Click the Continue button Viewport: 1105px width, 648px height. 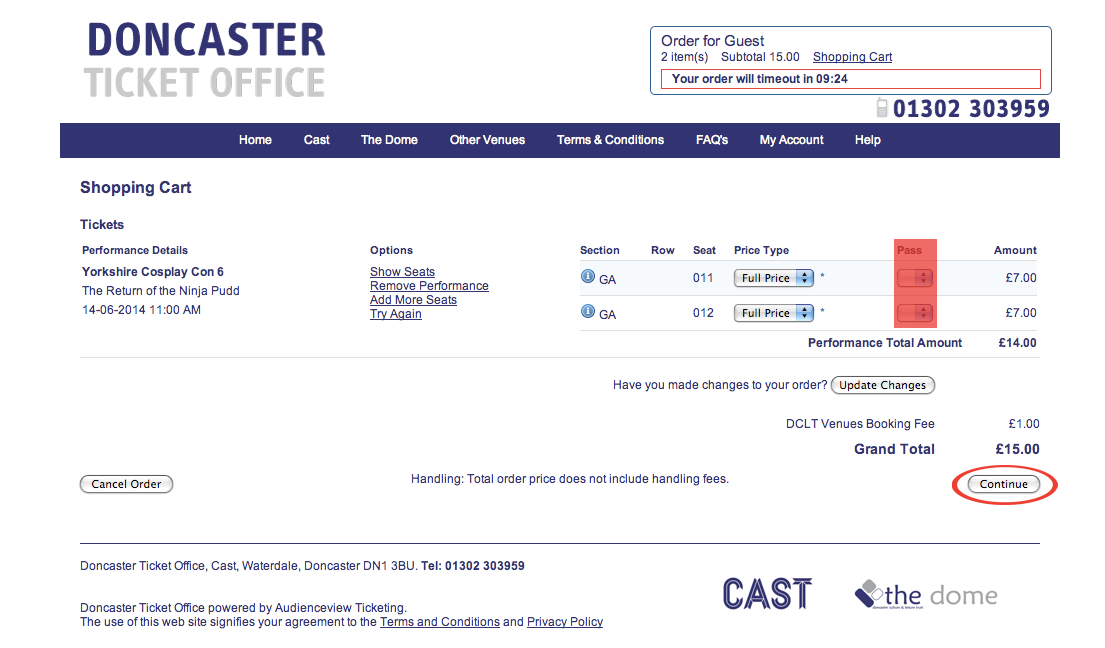point(1004,484)
